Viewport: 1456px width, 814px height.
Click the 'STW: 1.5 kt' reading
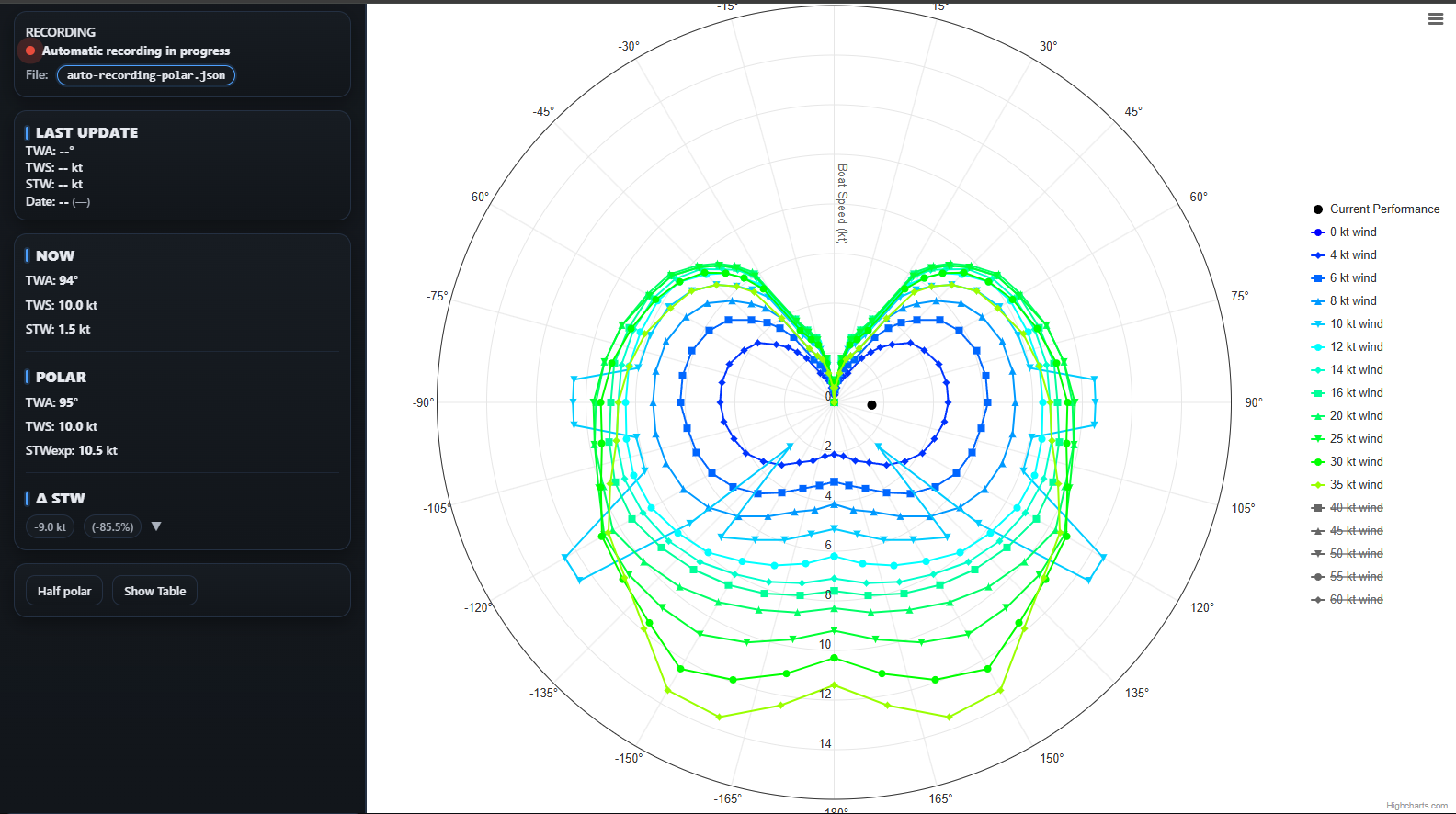[58, 329]
